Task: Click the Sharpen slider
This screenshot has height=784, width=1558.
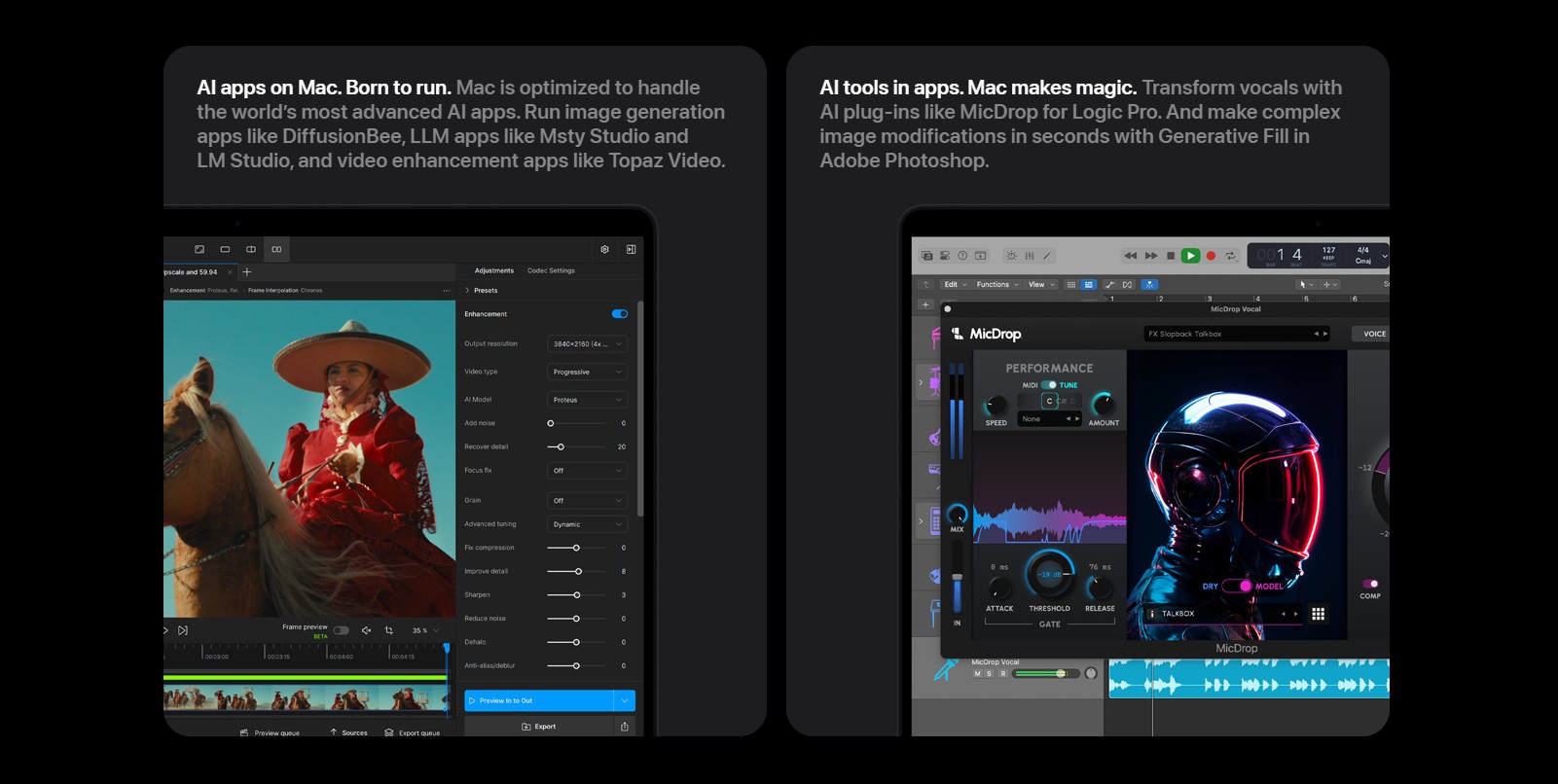Action: click(578, 595)
